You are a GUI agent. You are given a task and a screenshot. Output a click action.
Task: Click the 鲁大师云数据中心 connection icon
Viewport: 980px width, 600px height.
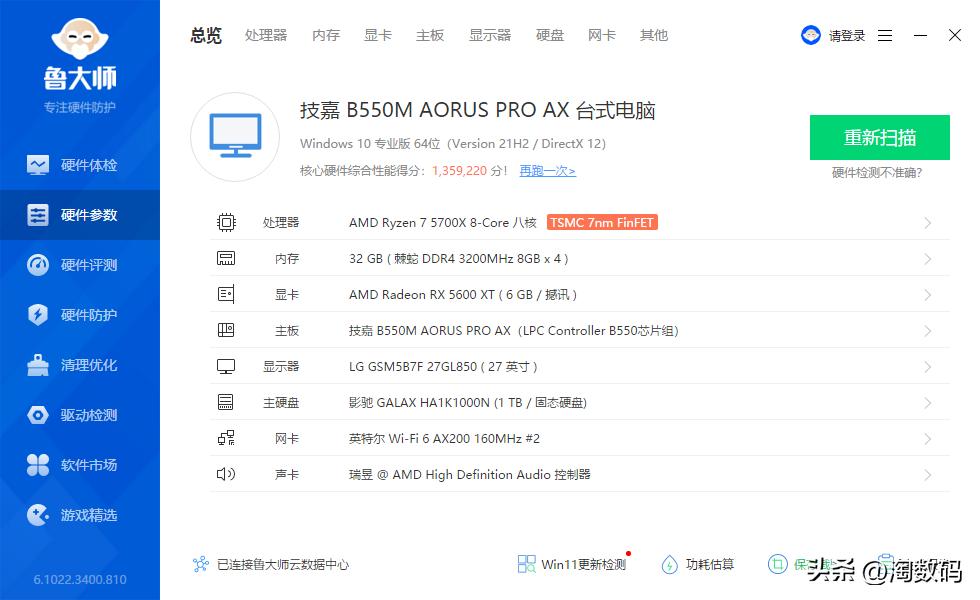tap(200, 564)
